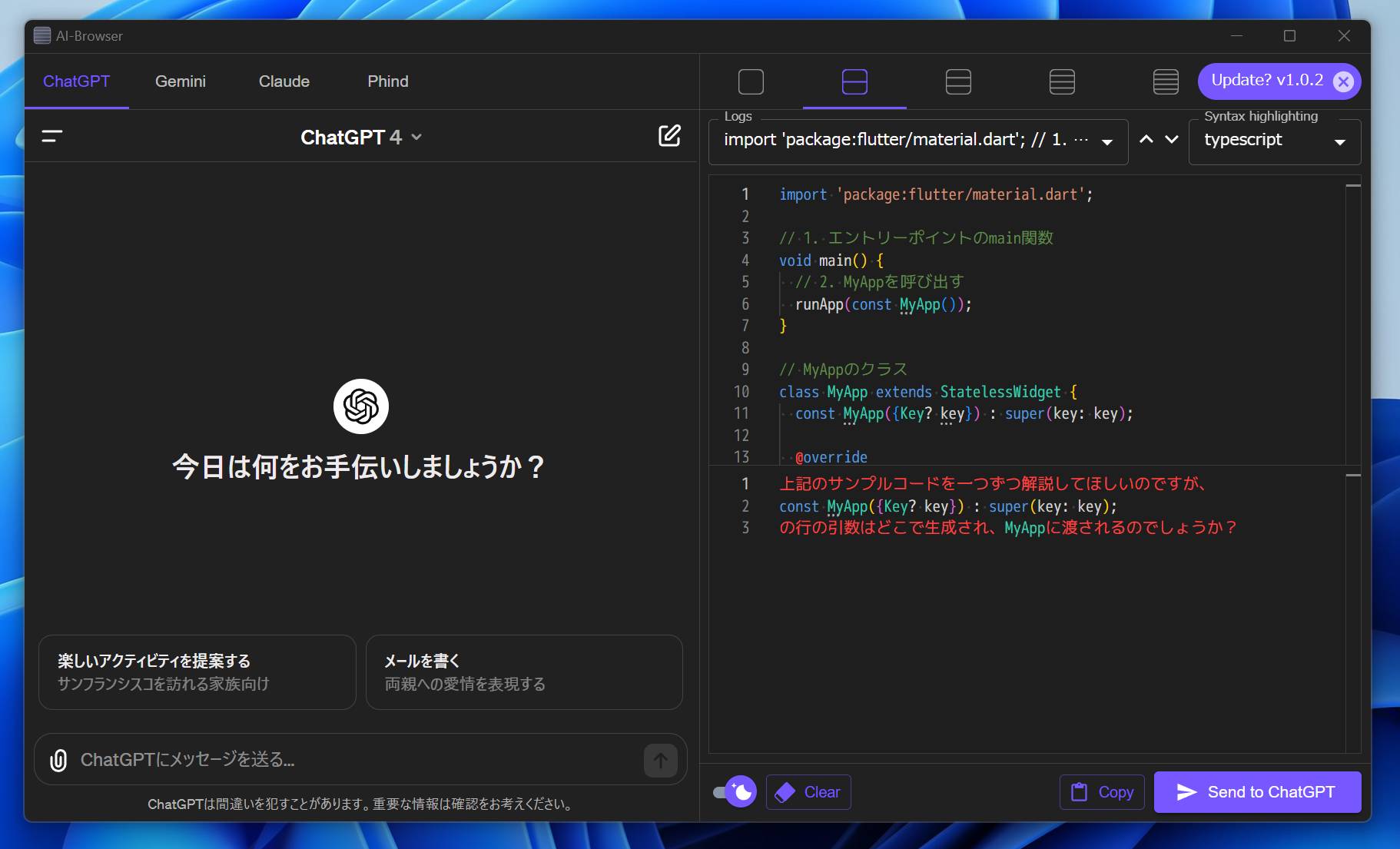Click the attach file paperclip icon

58,760
